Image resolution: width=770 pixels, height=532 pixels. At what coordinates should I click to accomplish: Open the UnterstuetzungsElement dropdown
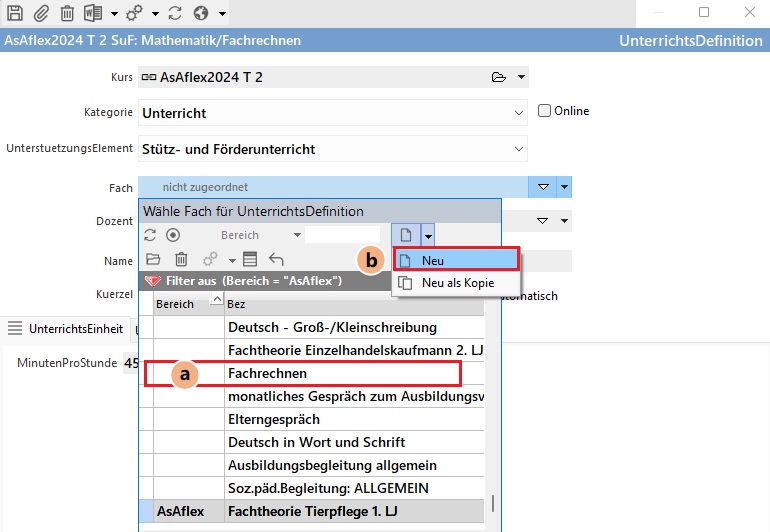pos(518,149)
